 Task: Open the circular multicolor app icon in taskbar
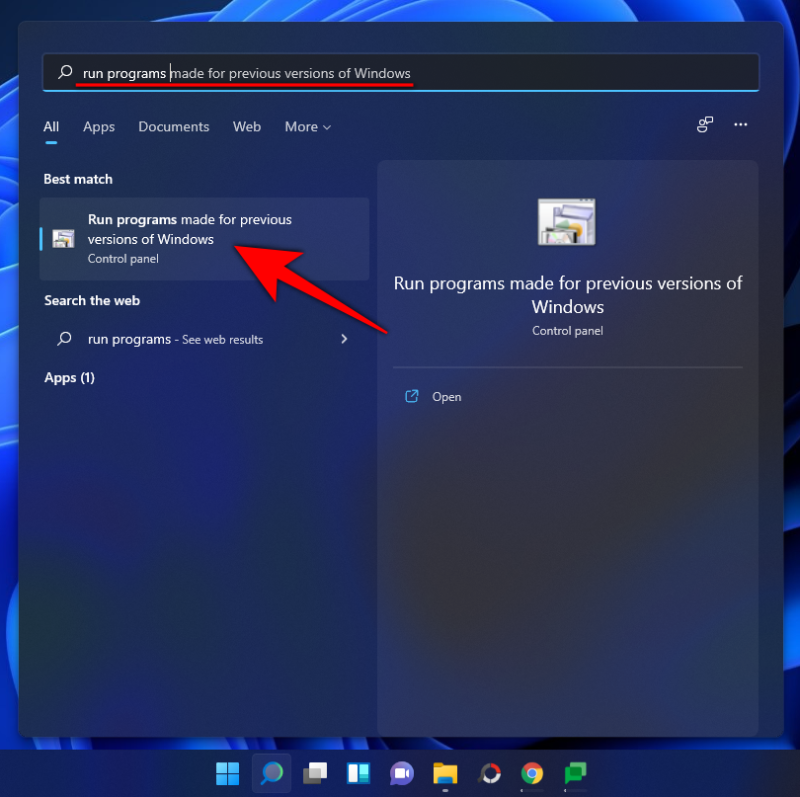click(x=490, y=774)
